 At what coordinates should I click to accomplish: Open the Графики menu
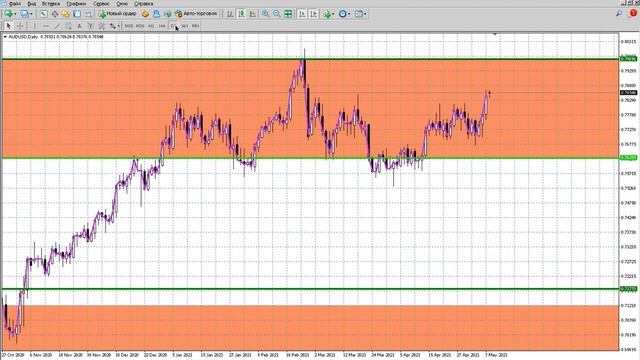coord(76,4)
